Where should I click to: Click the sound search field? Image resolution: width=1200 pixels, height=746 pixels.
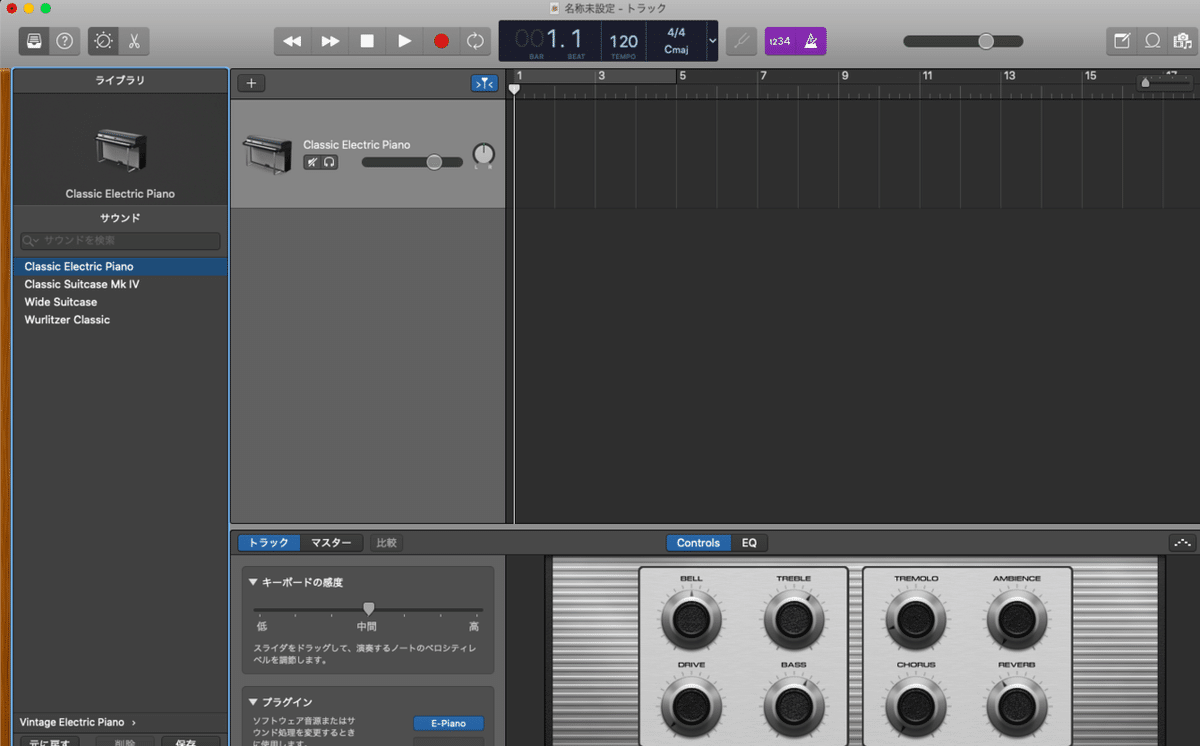(120, 241)
